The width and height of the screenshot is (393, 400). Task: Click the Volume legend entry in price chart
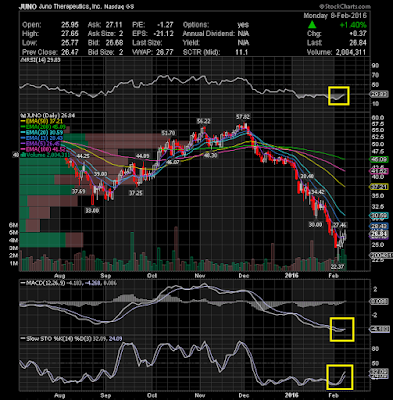coord(45,155)
